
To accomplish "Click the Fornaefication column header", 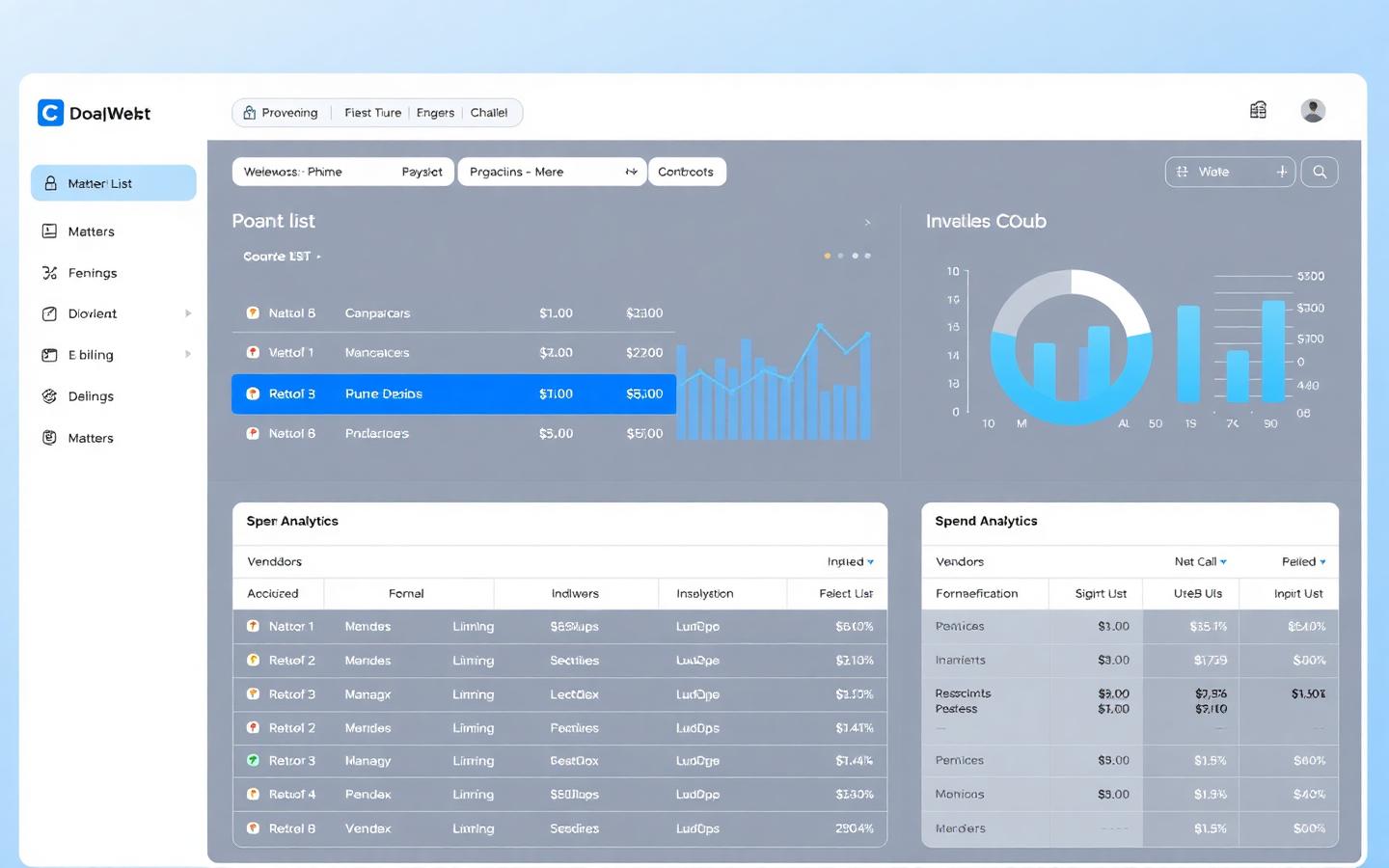I will (976, 593).
